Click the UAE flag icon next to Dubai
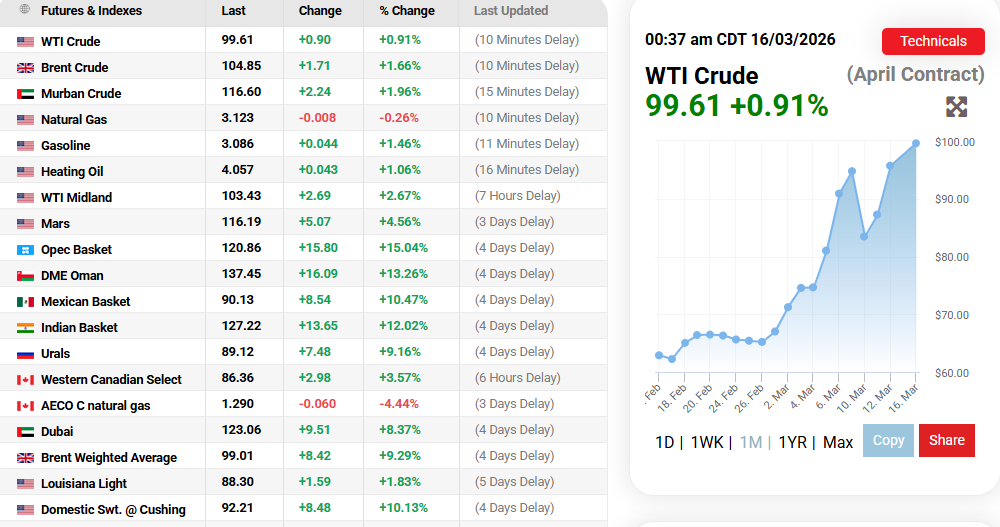1000x527 pixels. 26,432
